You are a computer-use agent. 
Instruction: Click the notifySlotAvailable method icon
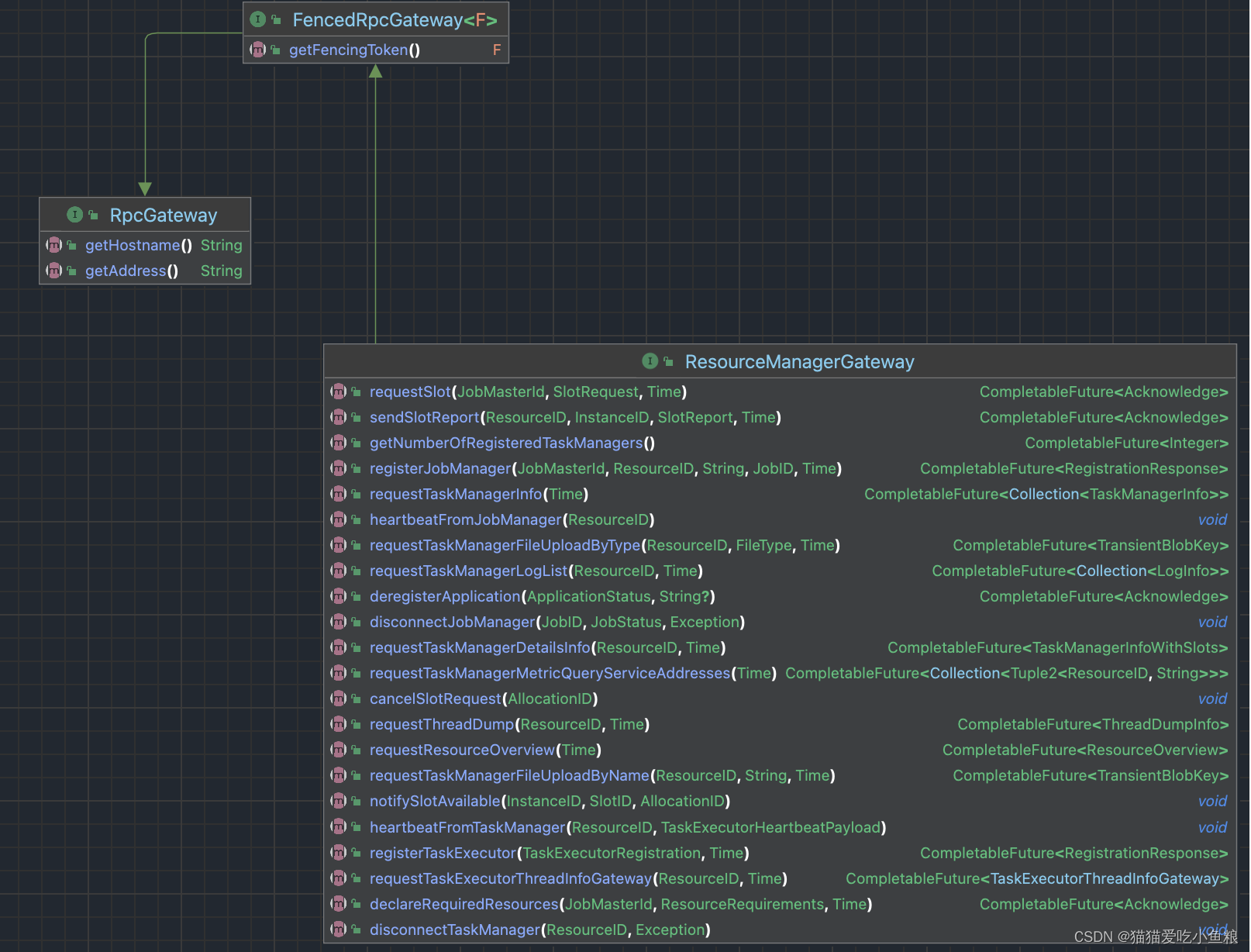click(x=339, y=801)
